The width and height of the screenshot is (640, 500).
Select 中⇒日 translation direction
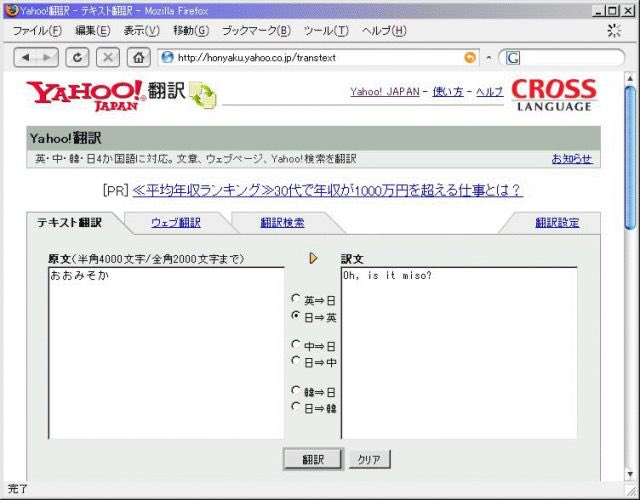coord(296,344)
